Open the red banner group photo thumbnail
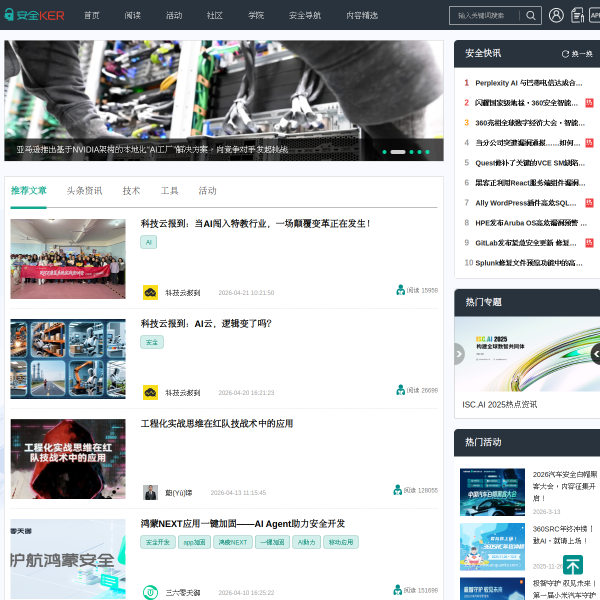 (68, 259)
